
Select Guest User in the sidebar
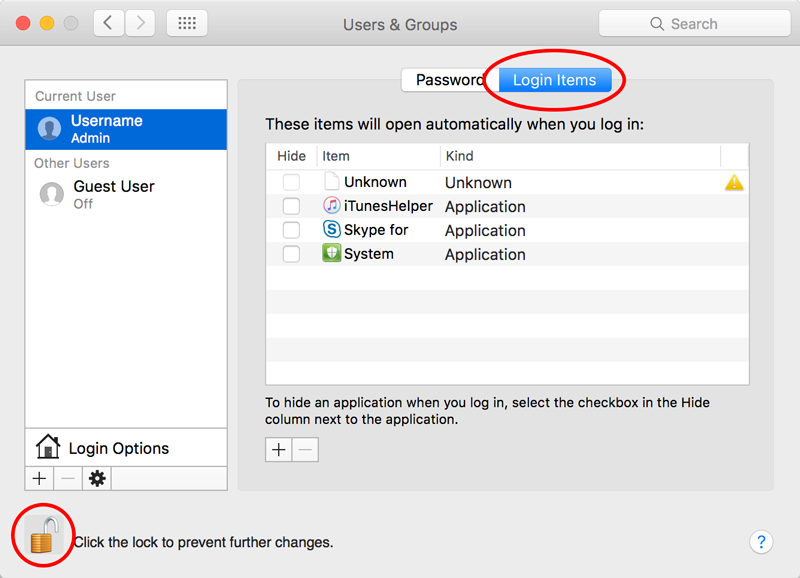(x=113, y=194)
